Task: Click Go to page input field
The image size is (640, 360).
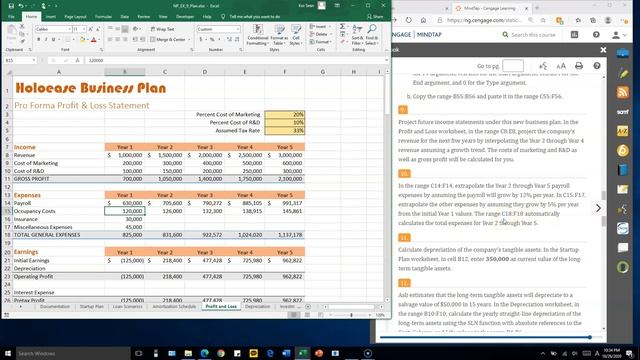Action: click(x=513, y=66)
